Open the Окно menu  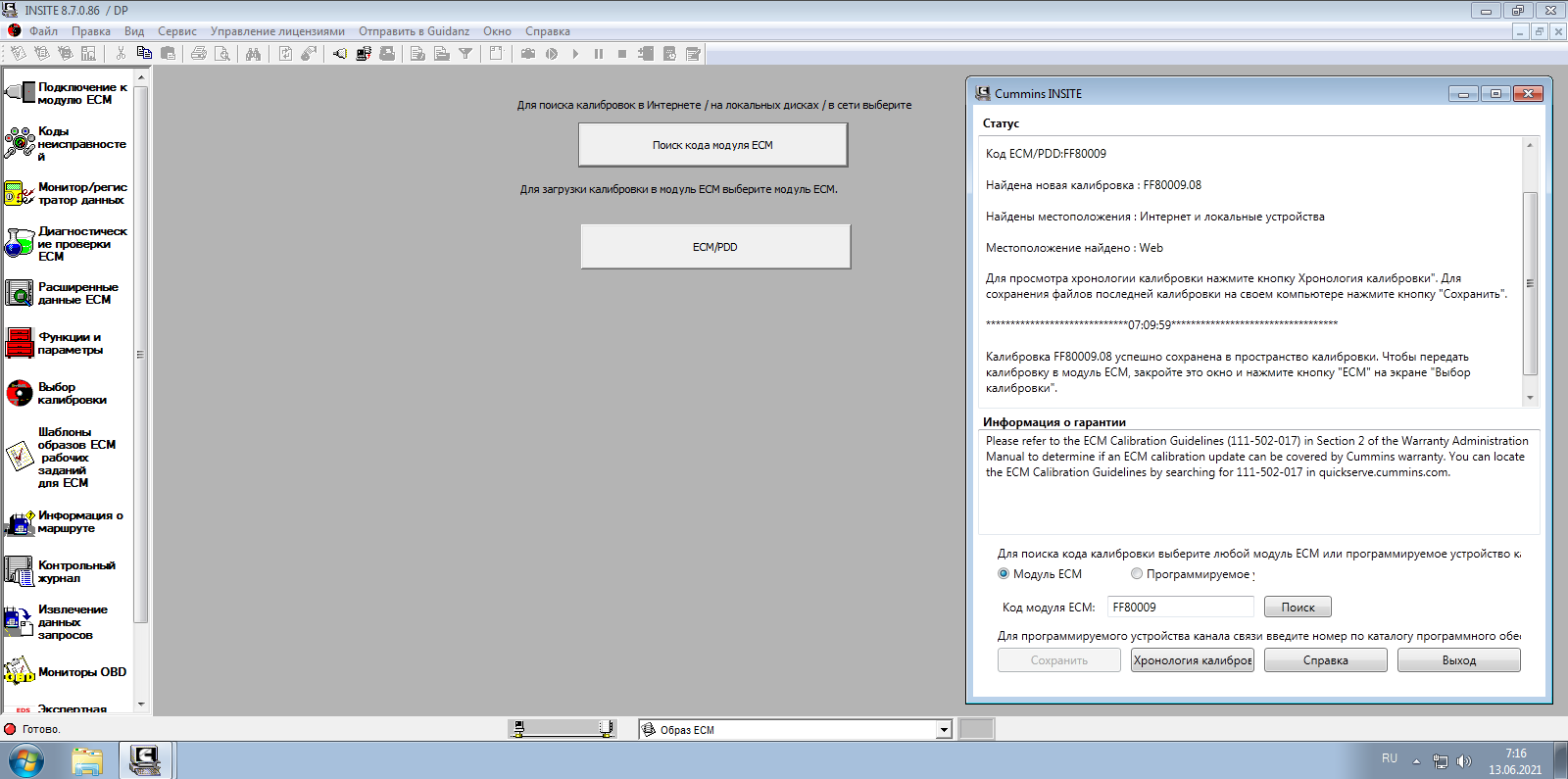(x=497, y=31)
